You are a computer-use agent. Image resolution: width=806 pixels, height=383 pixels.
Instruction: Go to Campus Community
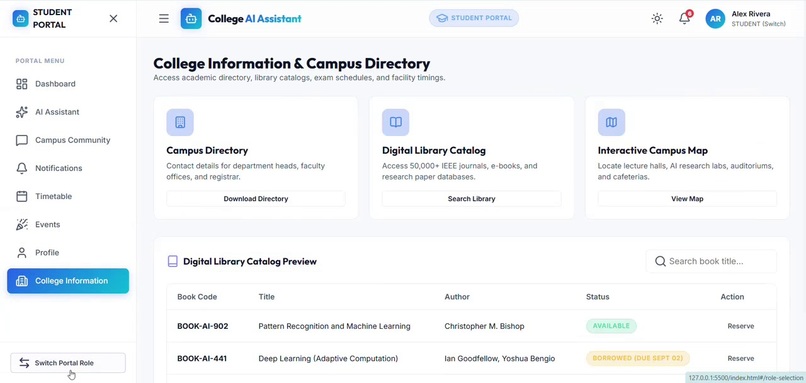click(x=68, y=140)
